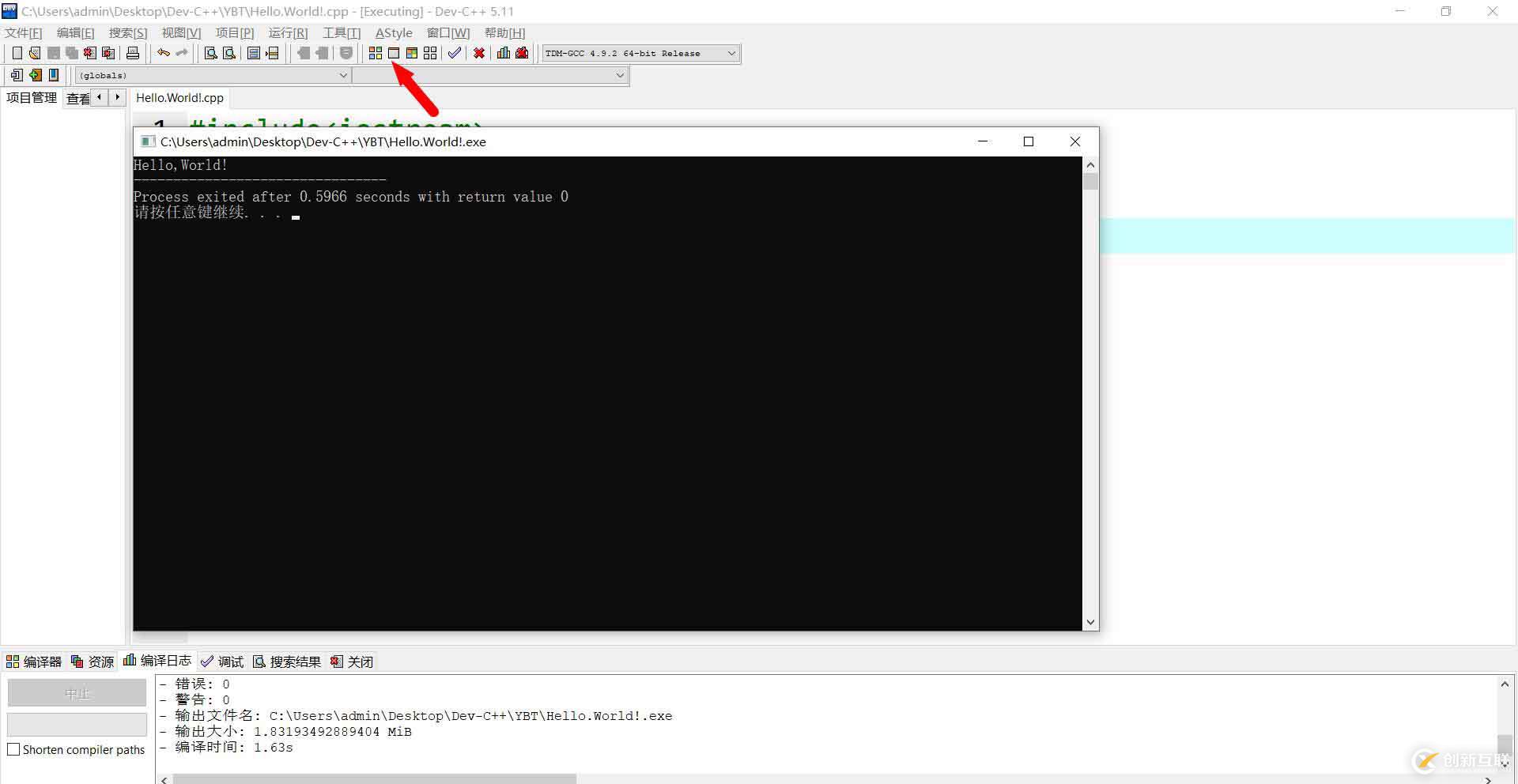The image size is (1518, 784).
Task: Click the back navigation arrow icon
Action: [x=303, y=53]
